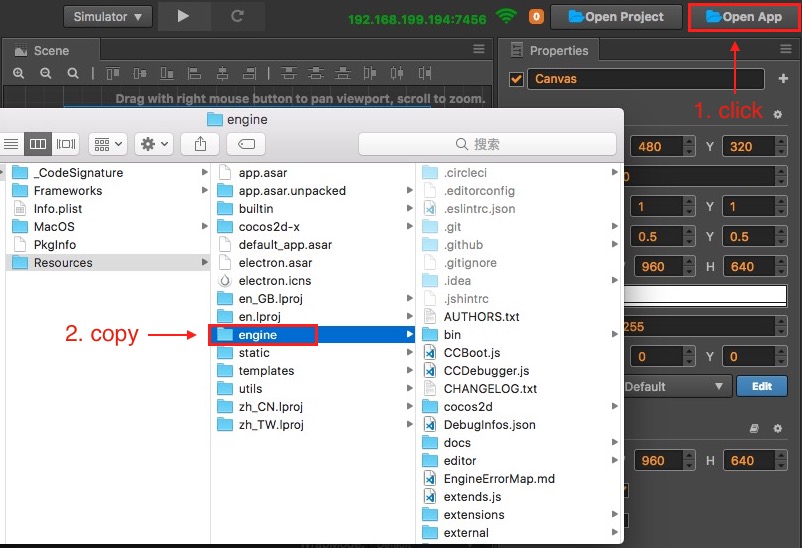Viewport: 802px width, 548px height.
Task: Click the Finder edit tags button
Action: coord(246,144)
